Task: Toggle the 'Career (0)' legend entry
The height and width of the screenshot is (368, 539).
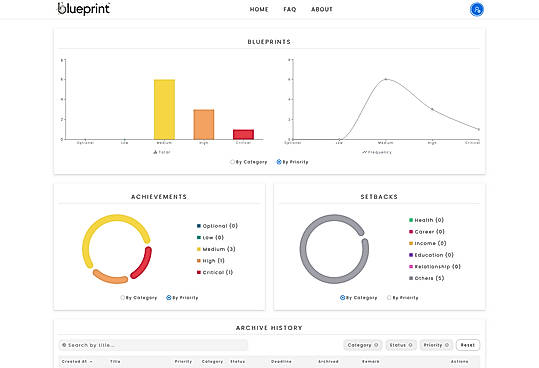Action: click(427, 232)
